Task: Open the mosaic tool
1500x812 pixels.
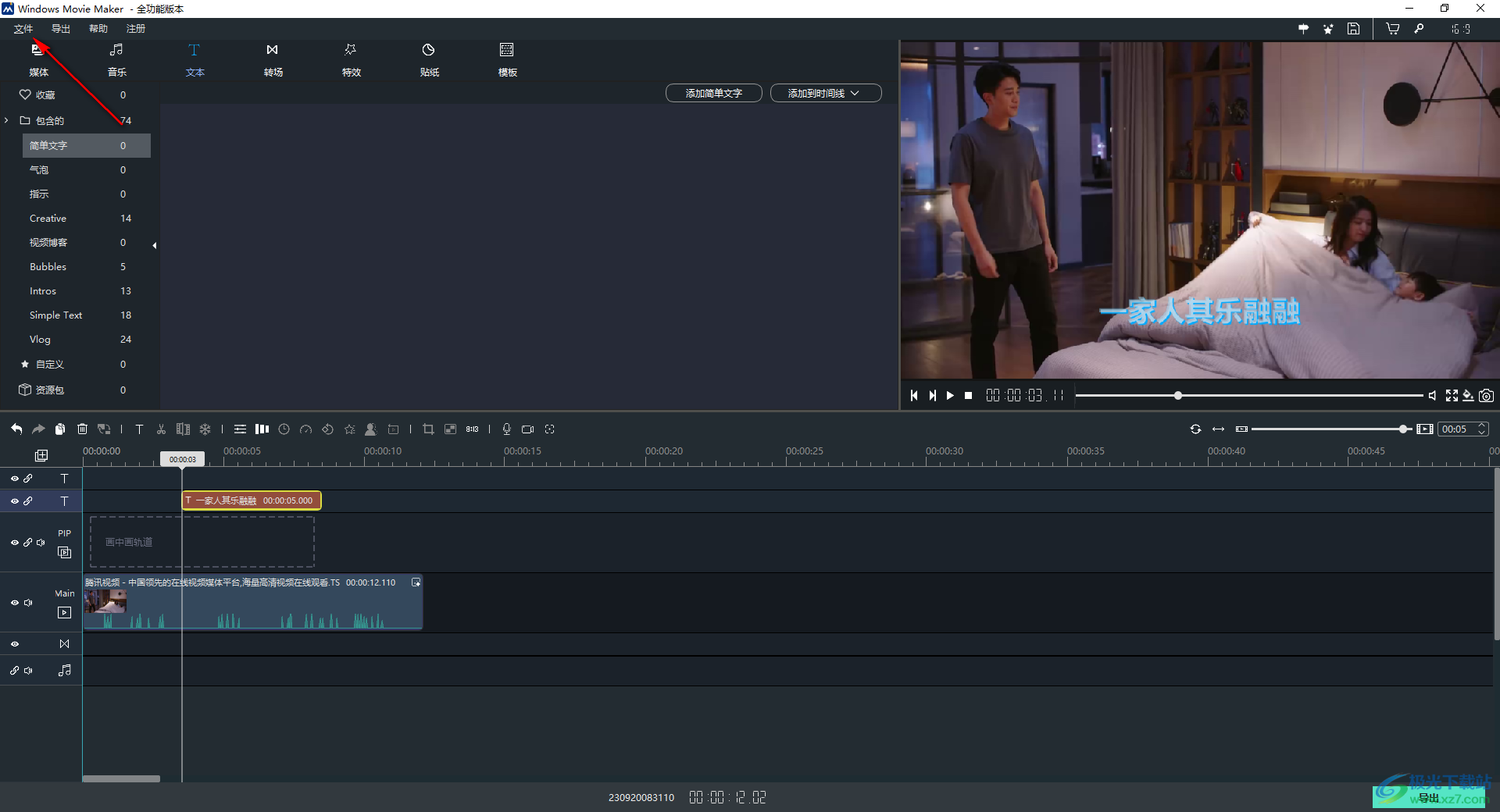Action: pos(450,429)
